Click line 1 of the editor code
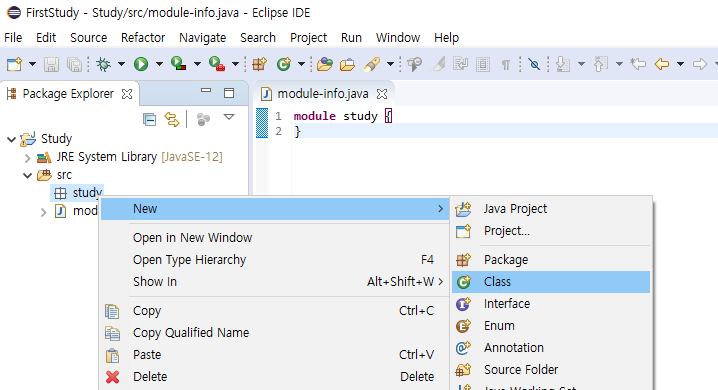The height and width of the screenshot is (390, 718). 342,116
